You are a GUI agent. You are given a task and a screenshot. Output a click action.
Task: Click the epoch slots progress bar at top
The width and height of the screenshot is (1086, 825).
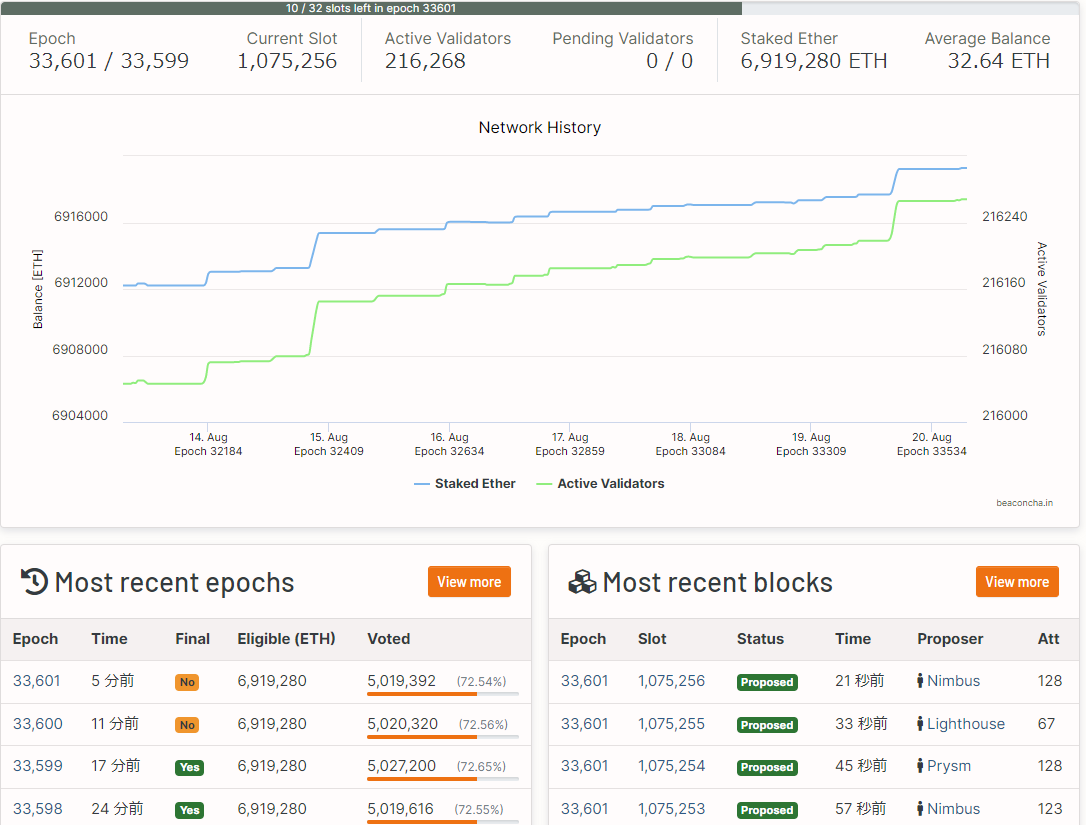(x=371, y=8)
